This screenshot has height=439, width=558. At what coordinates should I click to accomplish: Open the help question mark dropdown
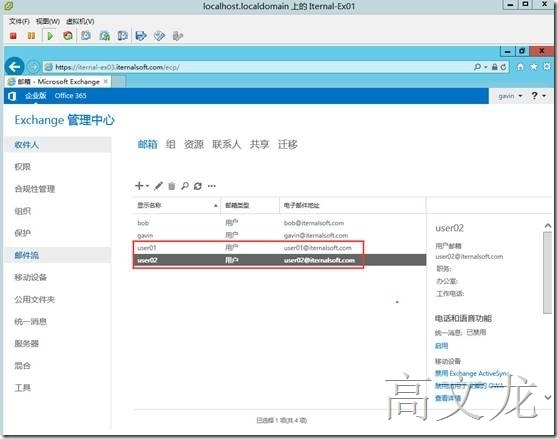(538, 96)
